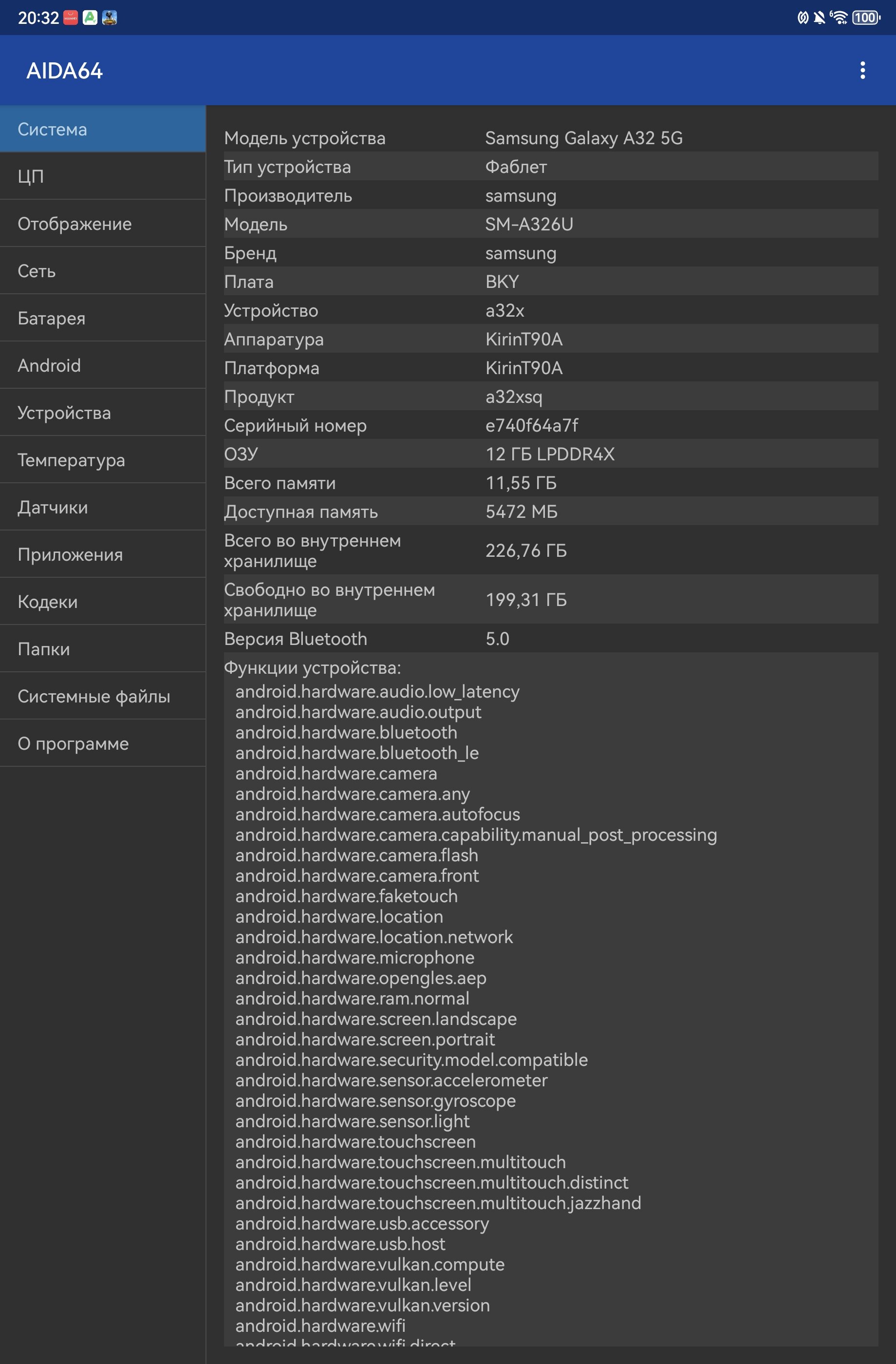Viewport: 896px width, 1364px height.
Task: Tap the vibration status icon
Action: tap(803, 18)
